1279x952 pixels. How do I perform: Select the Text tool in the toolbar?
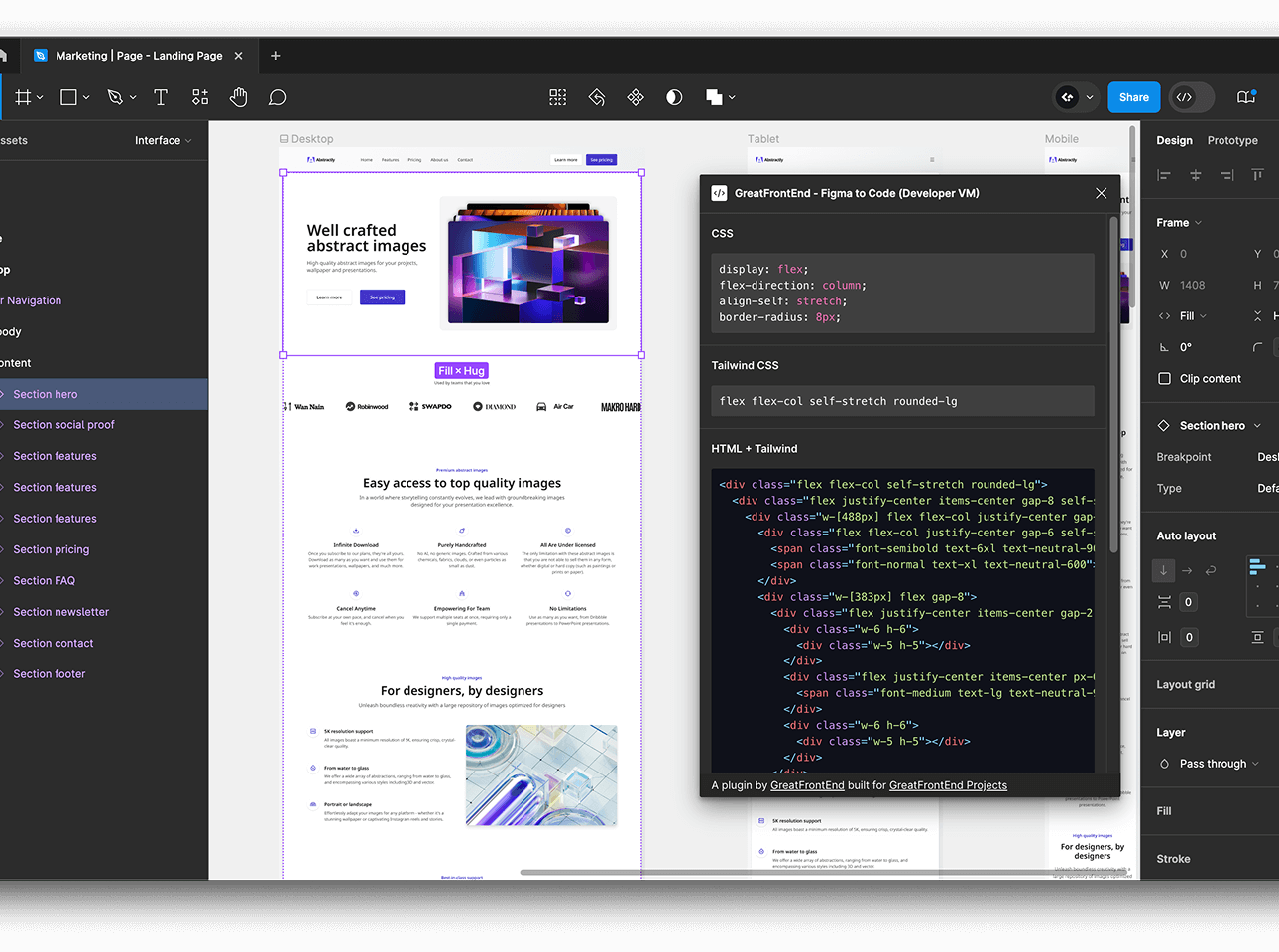(x=161, y=97)
